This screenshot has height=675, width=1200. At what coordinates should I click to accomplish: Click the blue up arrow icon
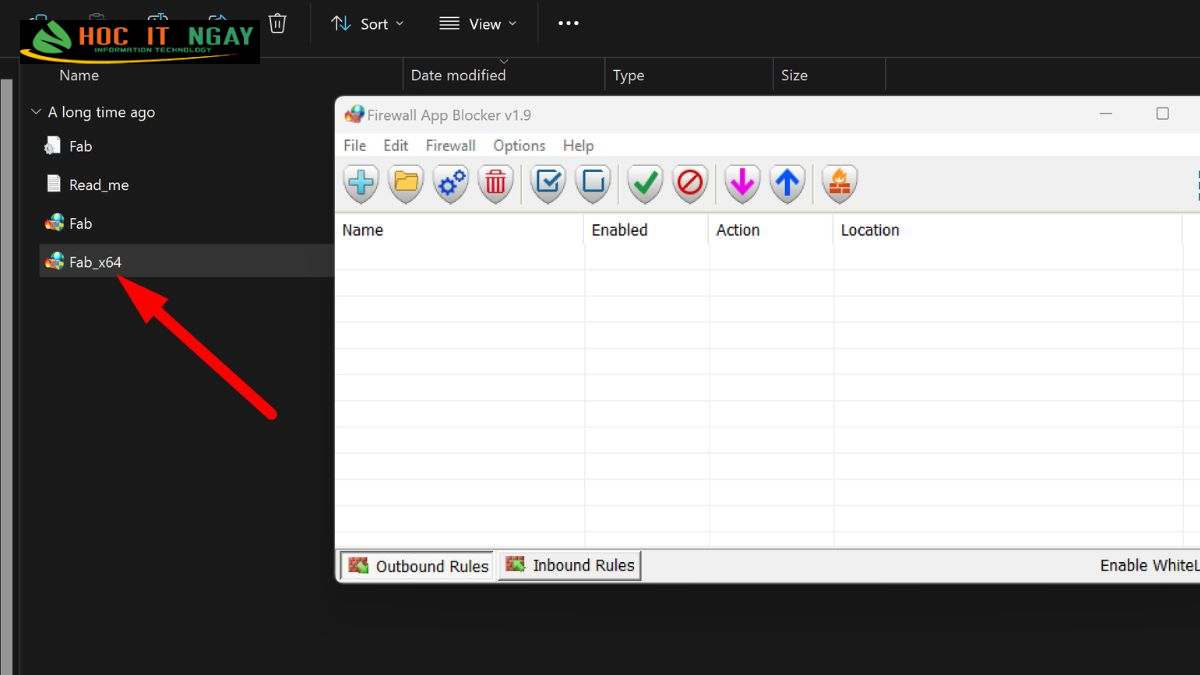click(x=787, y=184)
